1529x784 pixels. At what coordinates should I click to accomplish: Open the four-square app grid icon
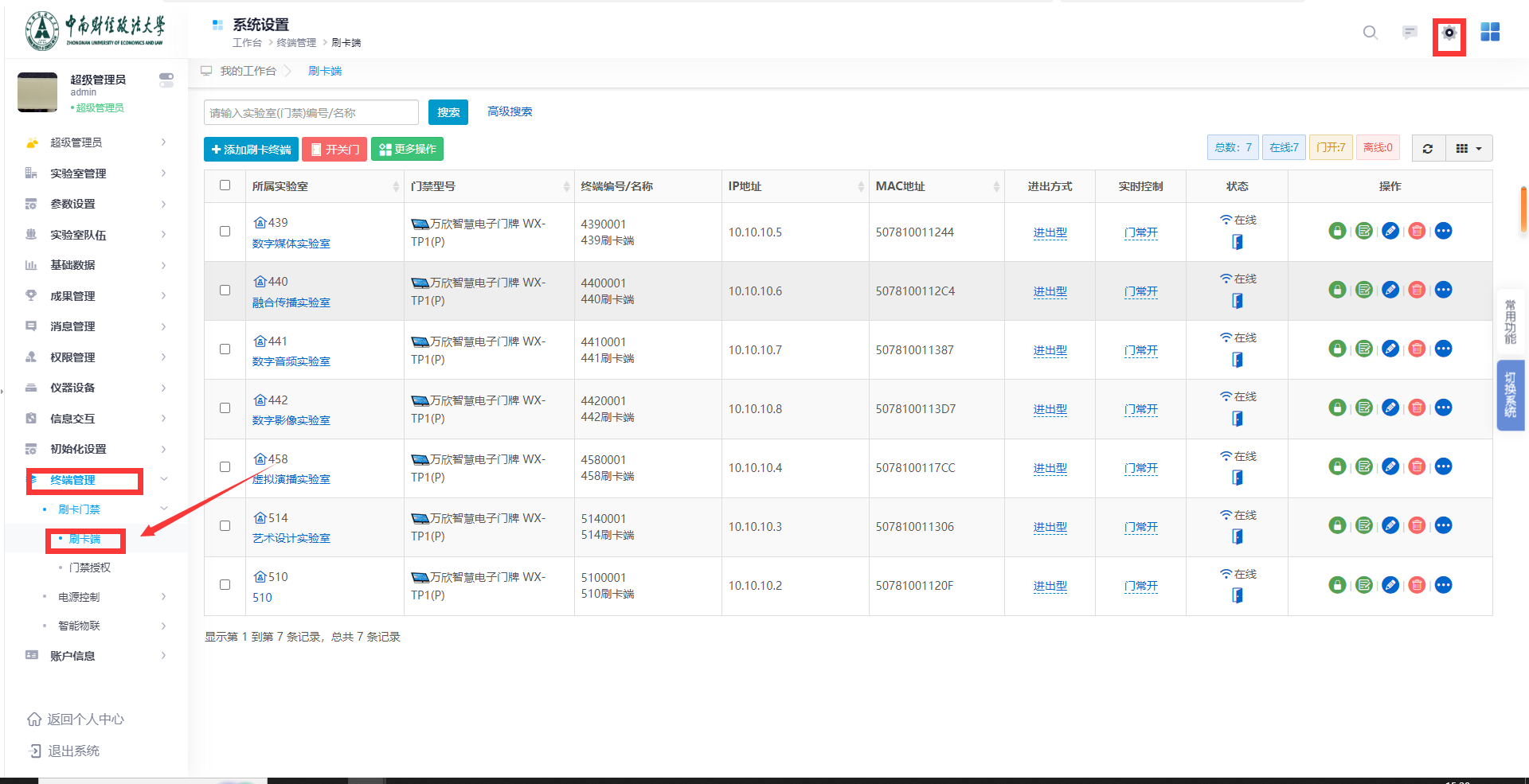pos(1489,33)
